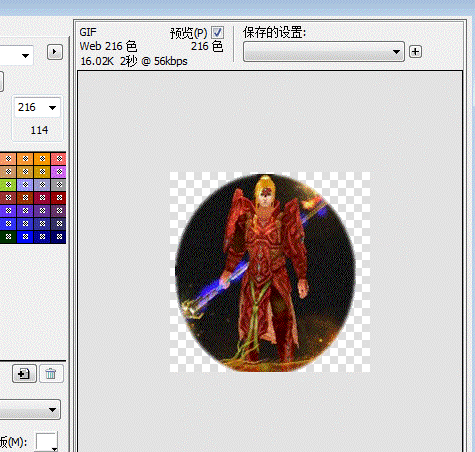Click the '216 色' text under the preview checkbox
Image resolution: width=475 pixels, height=452 pixels.
click(207, 46)
